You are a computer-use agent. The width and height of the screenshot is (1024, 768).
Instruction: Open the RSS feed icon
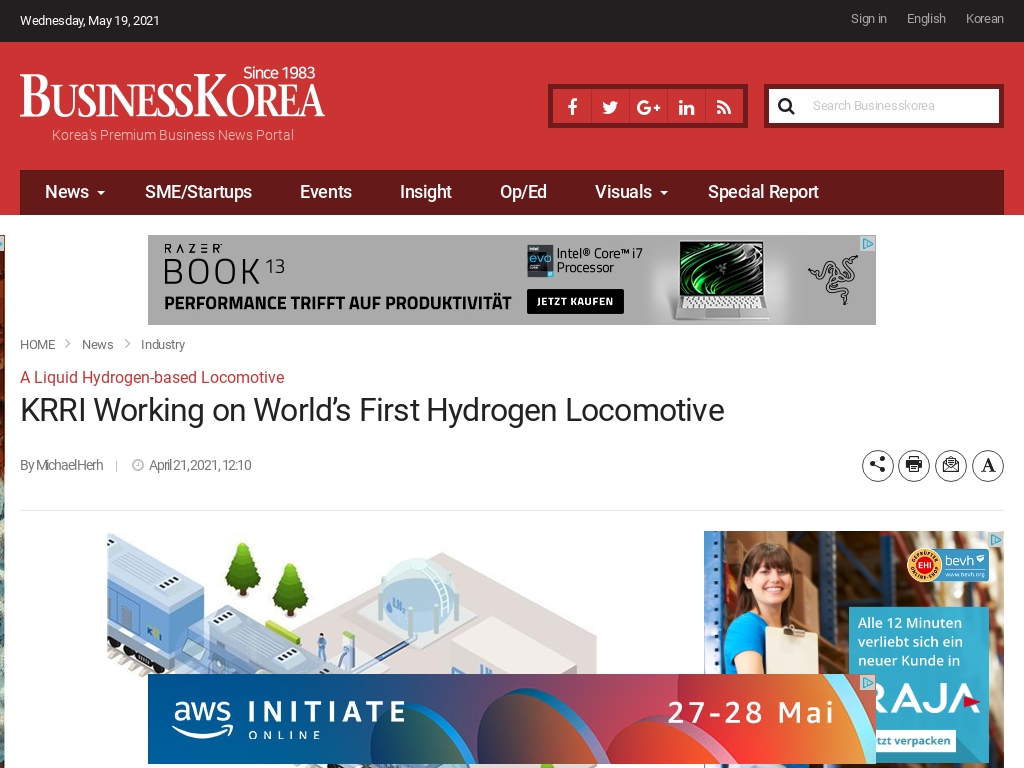tap(724, 106)
